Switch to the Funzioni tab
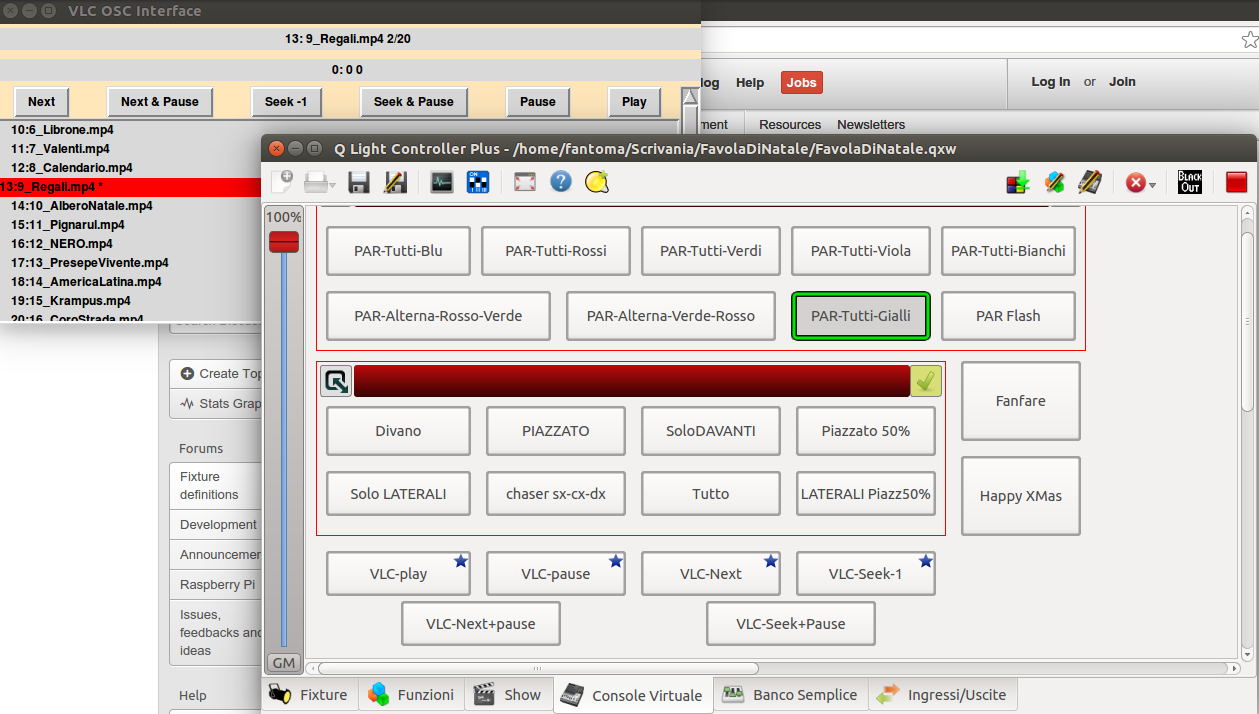The width and height of the screenshot is (1259, 714). click(x=411, y=694)
